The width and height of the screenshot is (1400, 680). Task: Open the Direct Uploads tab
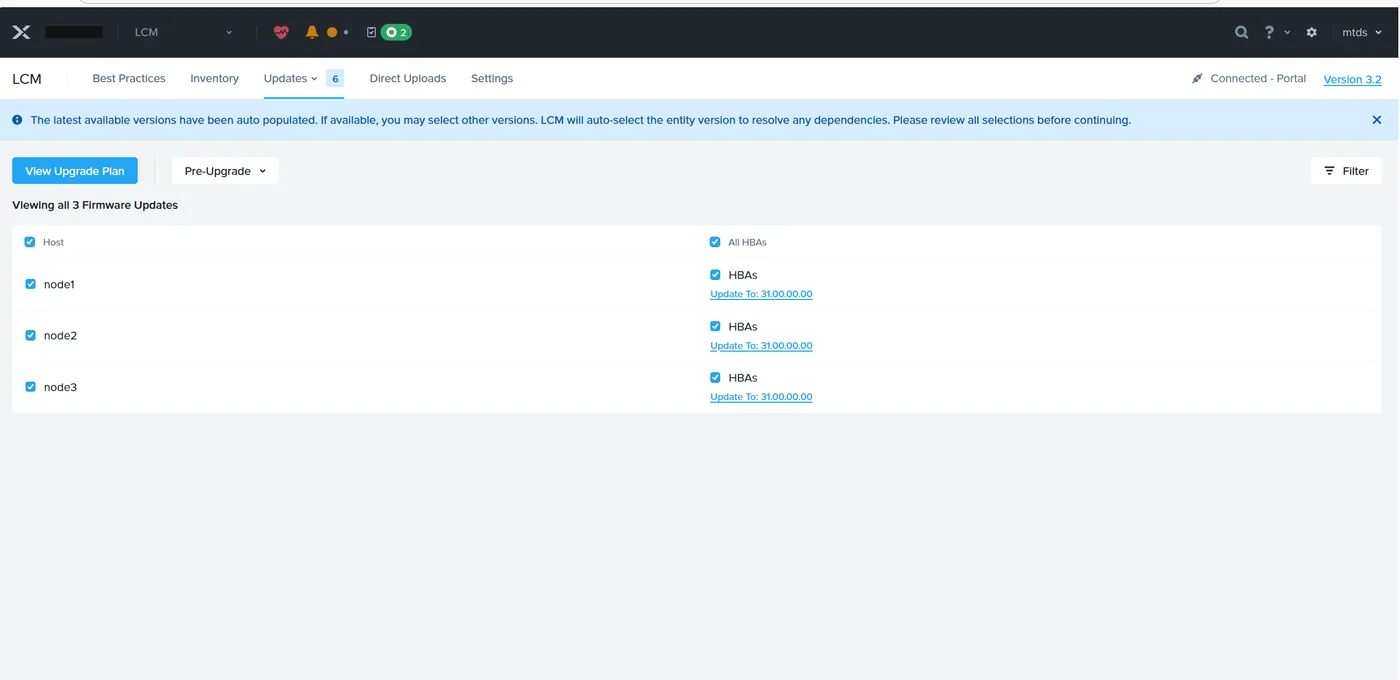[408, 78]
